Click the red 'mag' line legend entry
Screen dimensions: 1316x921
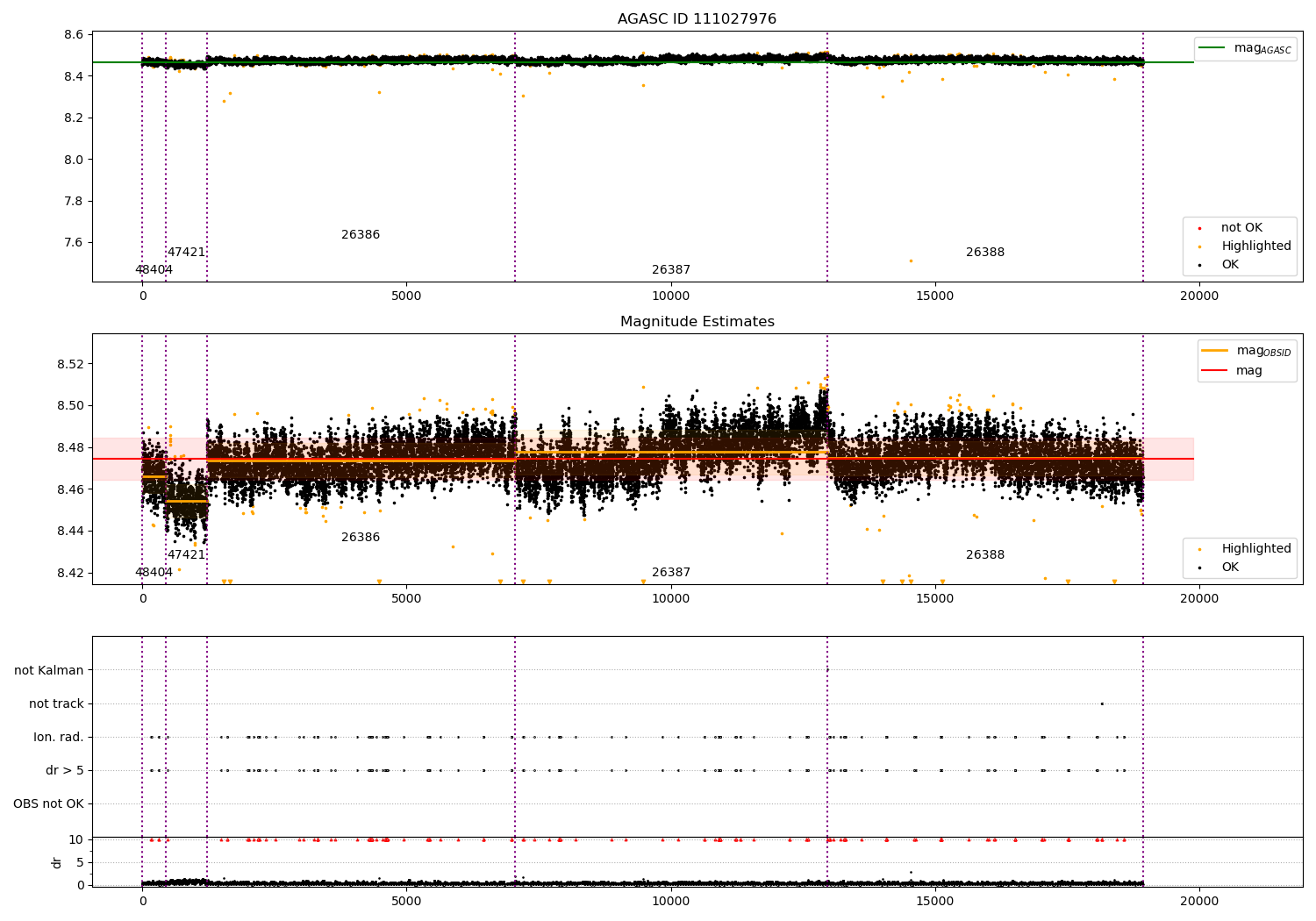[1233, 371]
